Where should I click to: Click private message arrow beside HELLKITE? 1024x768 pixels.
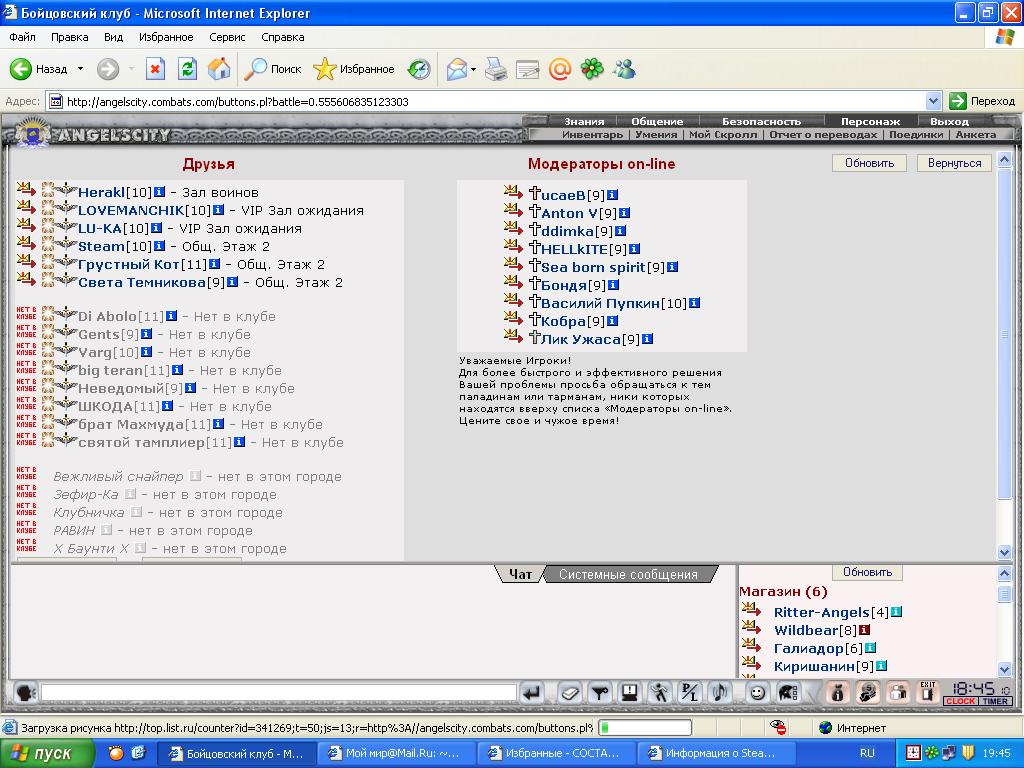pyautogui.click(x=513, y=246)
